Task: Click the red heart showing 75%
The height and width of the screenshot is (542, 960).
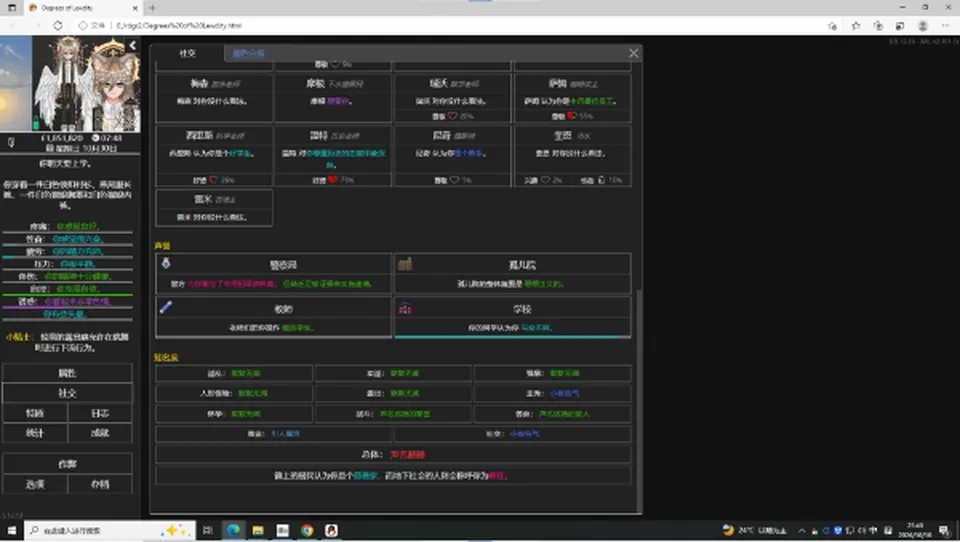Action: pyautogui.click(x=332, y=180)
